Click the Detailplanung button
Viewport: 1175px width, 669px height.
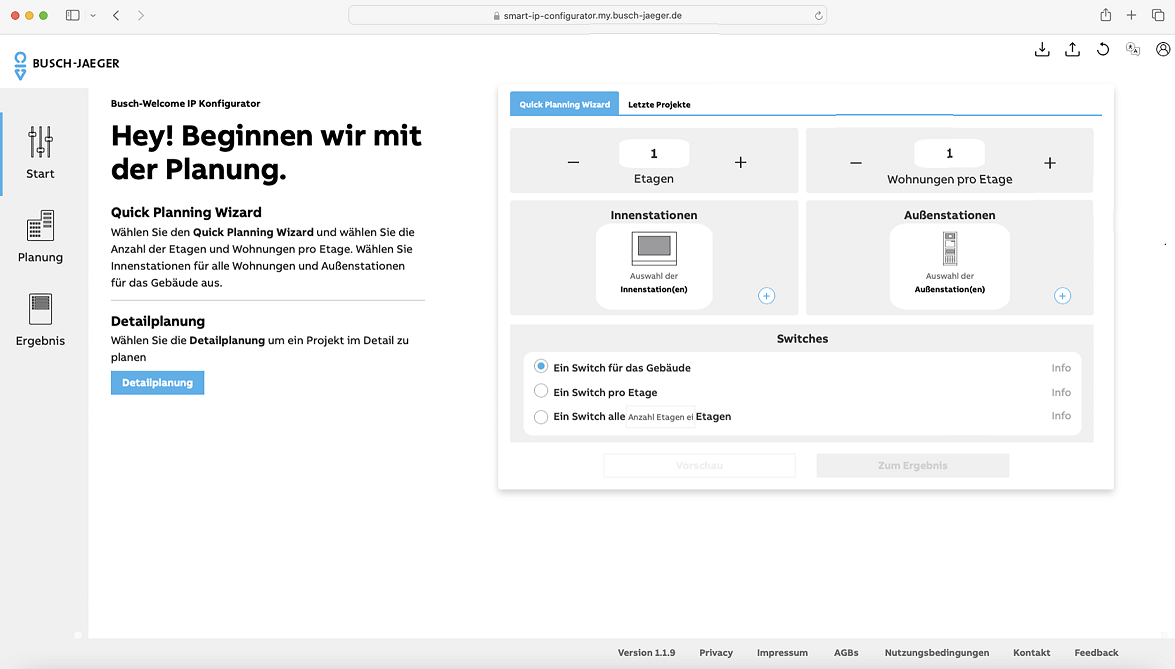coord(157,383)
